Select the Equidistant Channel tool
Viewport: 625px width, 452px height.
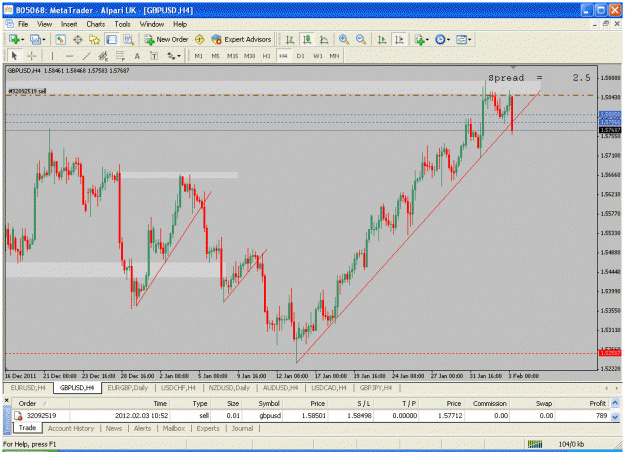103,56
